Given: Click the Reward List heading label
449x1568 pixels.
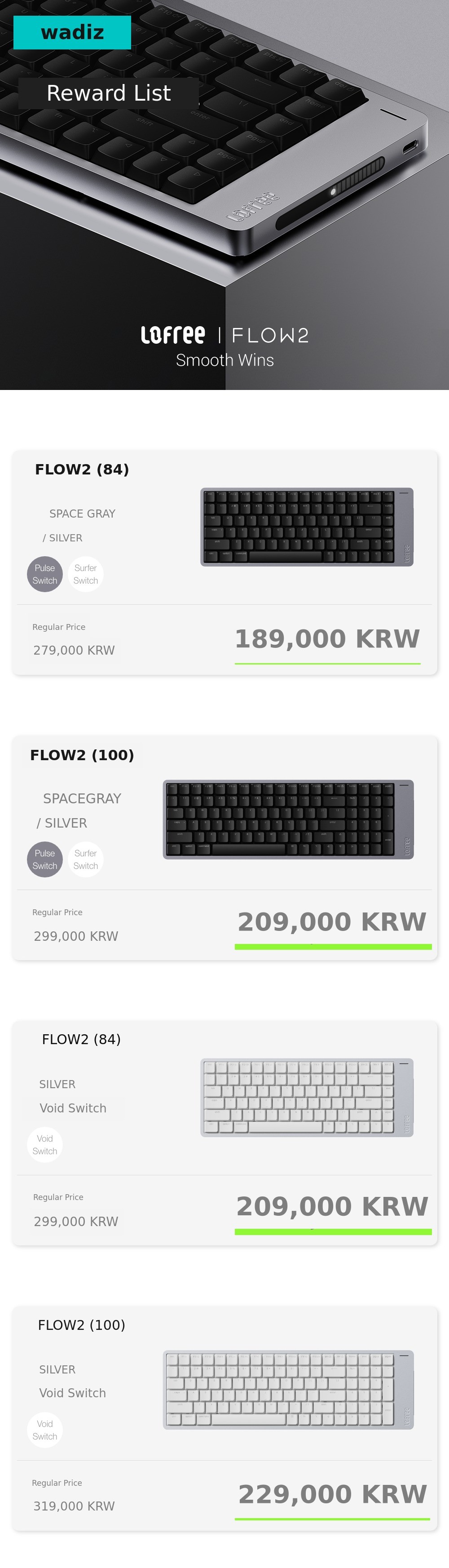Looking at the screenshot, I should pos(108,93).
